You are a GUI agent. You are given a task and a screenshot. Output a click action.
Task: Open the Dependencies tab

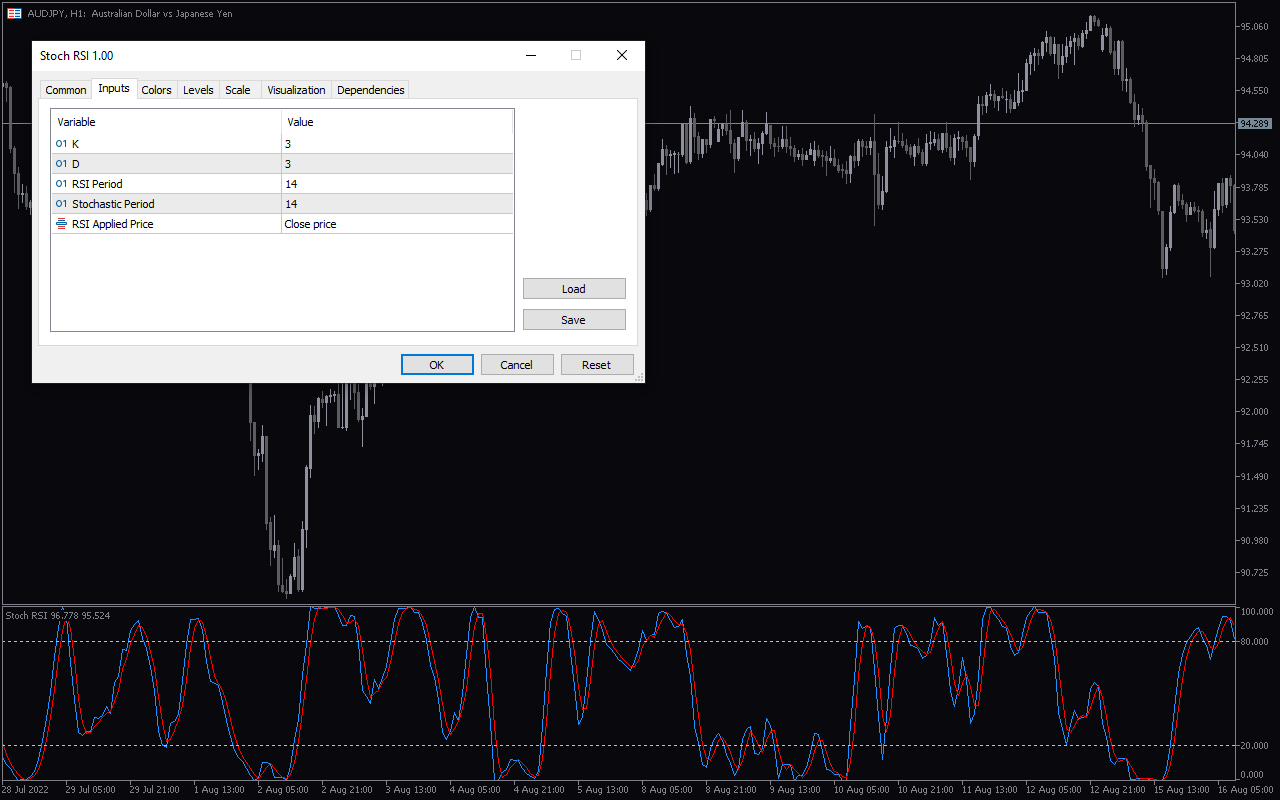point(371,90)
